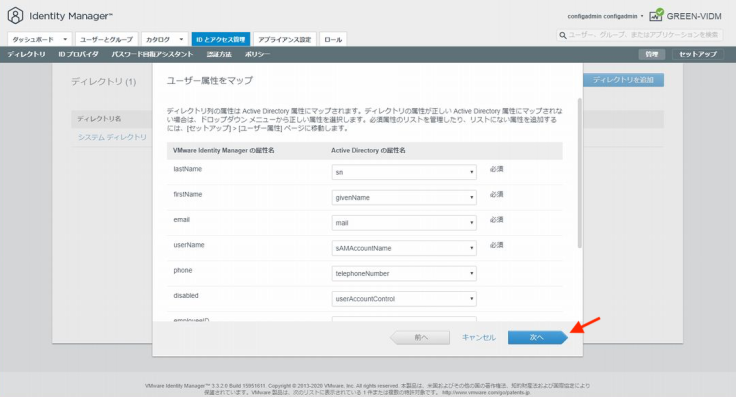Click the lastName attribute label
The width and height of the screenshot is (736, 397).
(187, 169)
